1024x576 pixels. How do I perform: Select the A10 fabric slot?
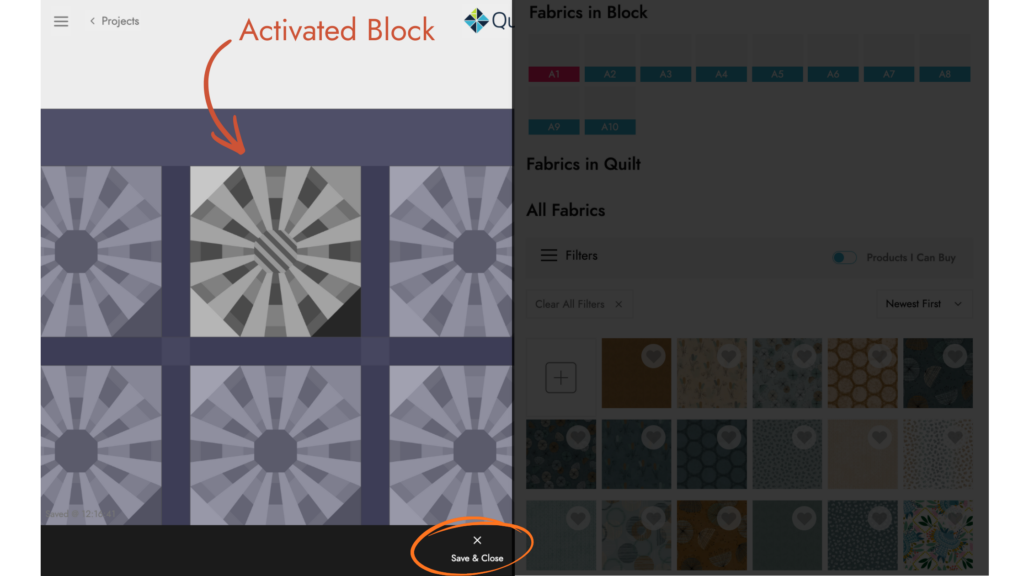tap(609, 127)
